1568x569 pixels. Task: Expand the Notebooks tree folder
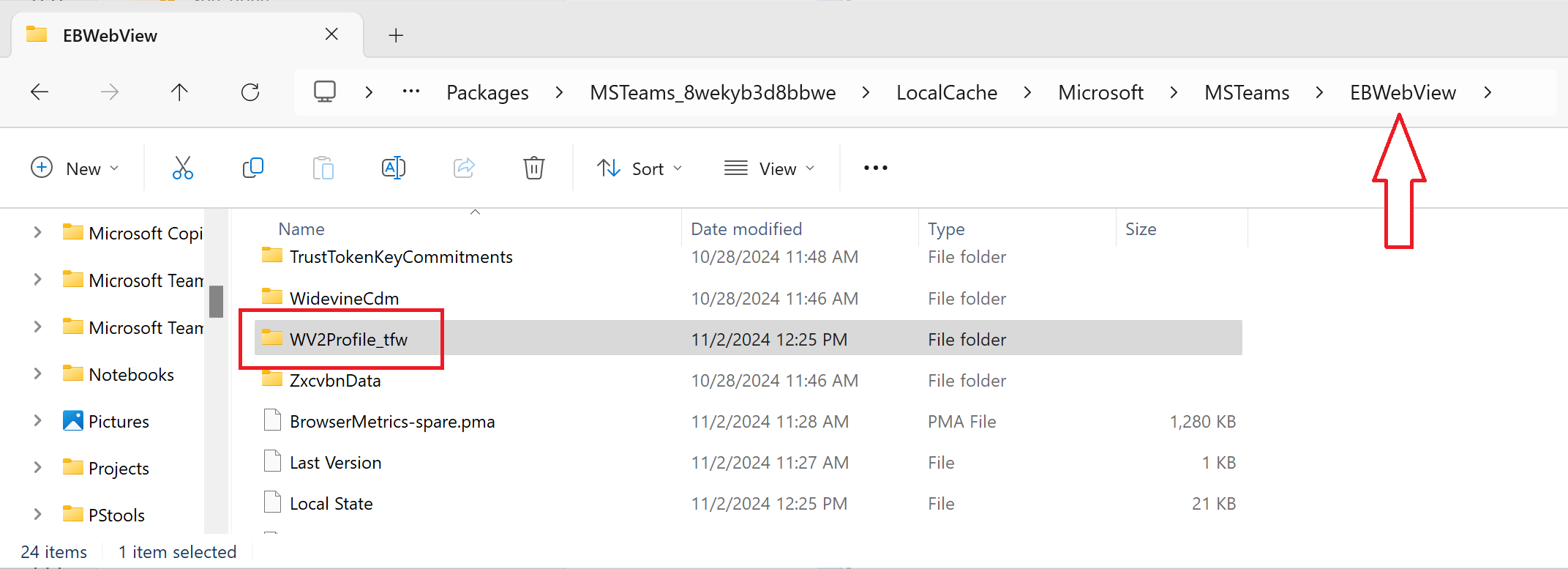coord(37,374)
